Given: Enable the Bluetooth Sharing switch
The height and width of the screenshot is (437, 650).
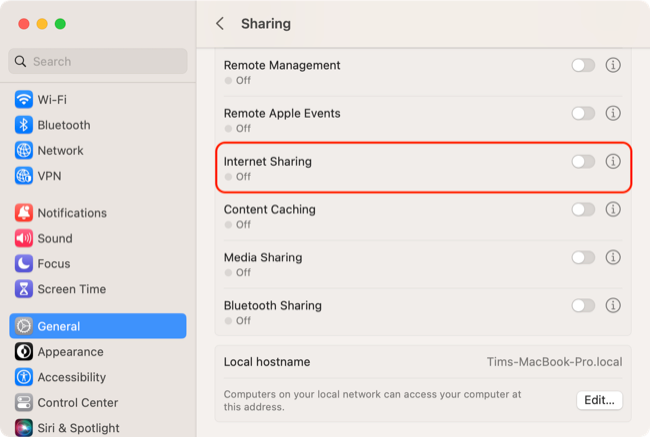Looking at the screenshot, I should tap(583, 306).
